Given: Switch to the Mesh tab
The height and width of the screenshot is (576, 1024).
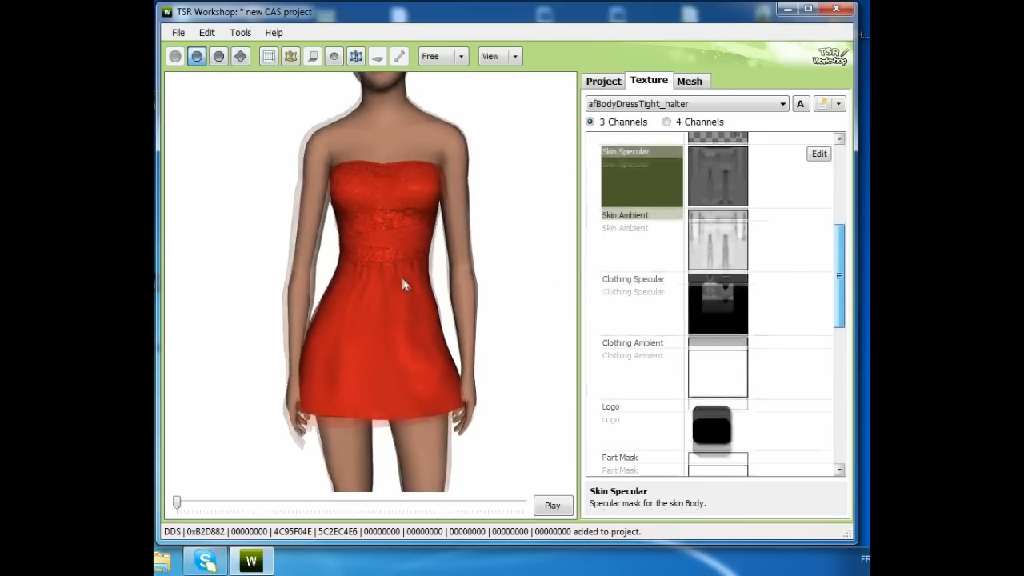Looking at the screenshot, I should coord(689,81).
